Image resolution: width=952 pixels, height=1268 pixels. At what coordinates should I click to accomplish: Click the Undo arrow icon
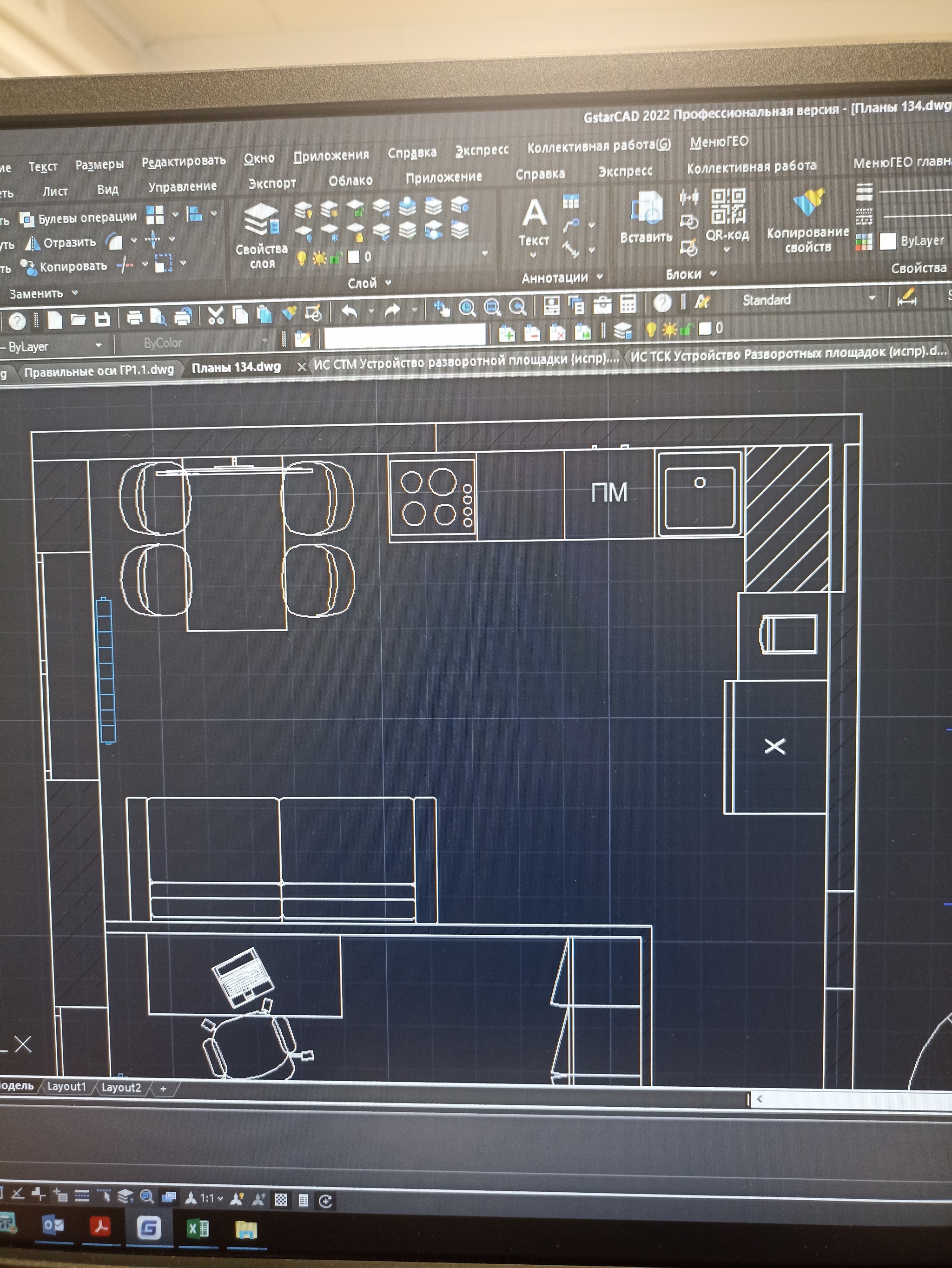coord(350,312)
